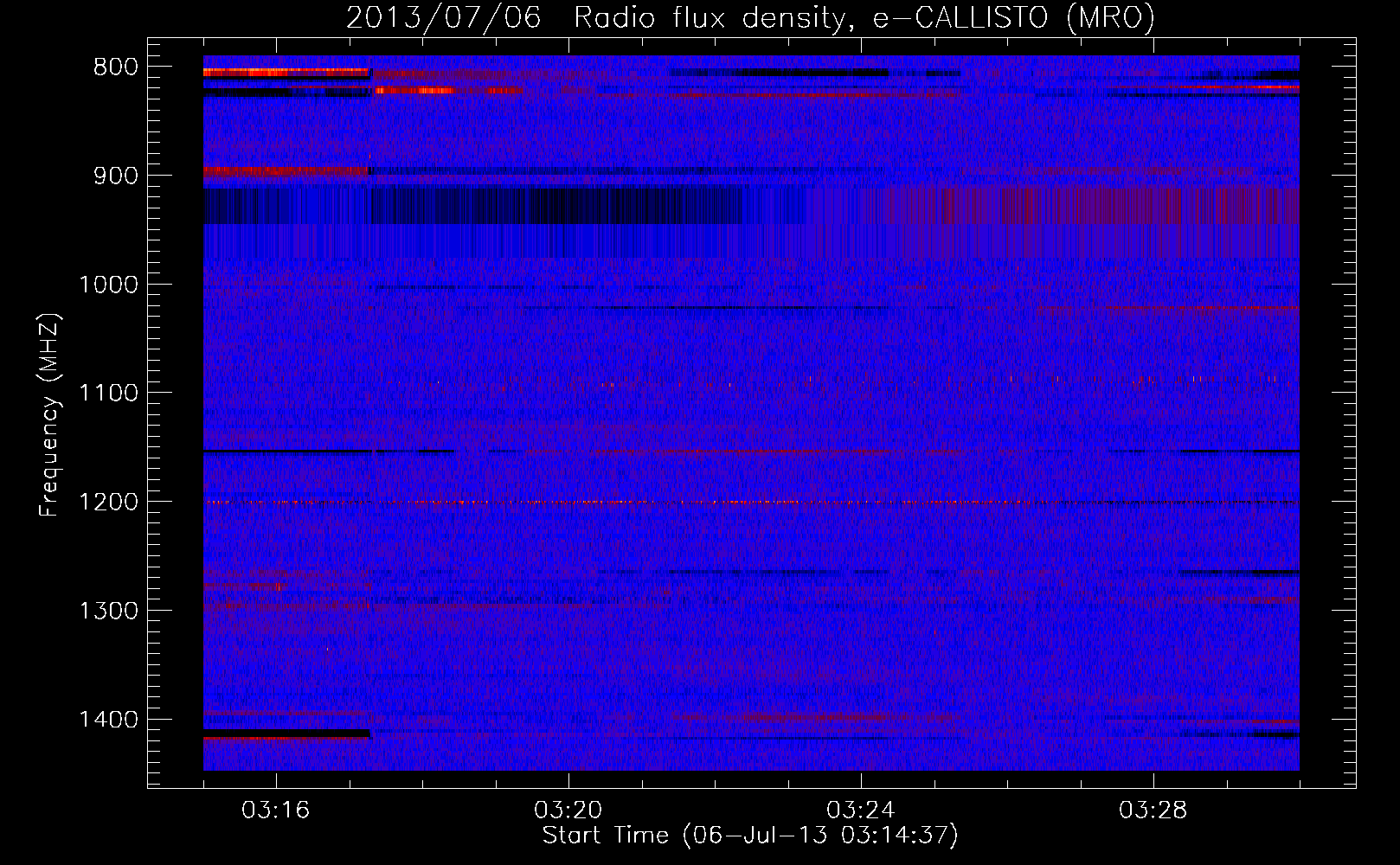This screenshot has height=865, width=1400.
Task: Click the 1000 frequency tick label
Action: click(108, 285)
